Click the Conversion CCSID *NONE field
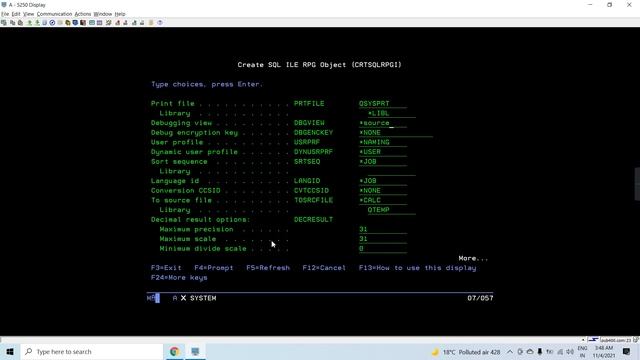The image size is (640, 360). (x=382, y=191)
